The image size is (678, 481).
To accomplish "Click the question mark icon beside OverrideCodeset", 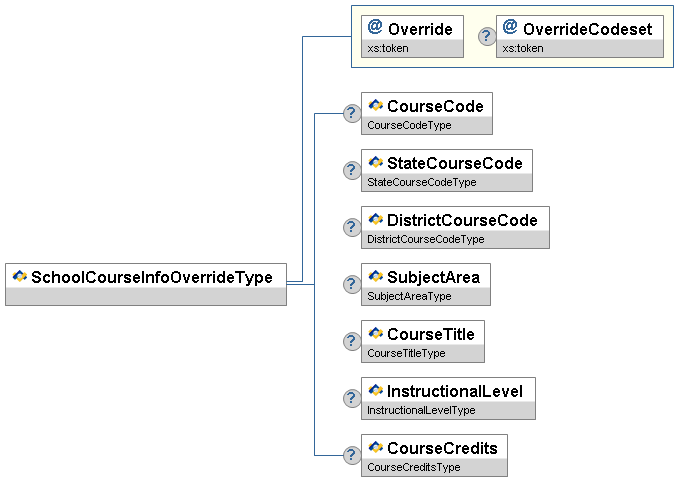I will [486, 36].
